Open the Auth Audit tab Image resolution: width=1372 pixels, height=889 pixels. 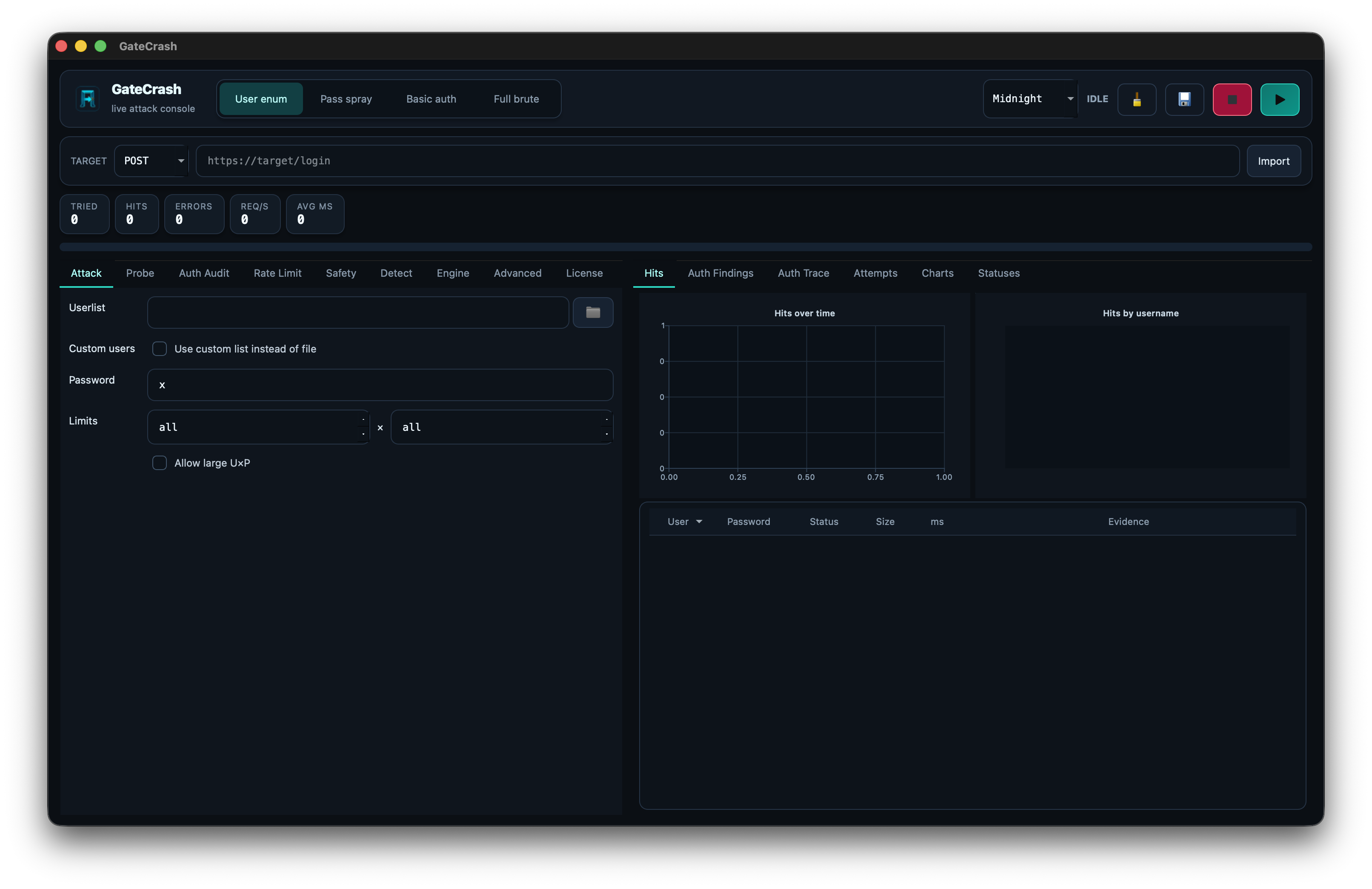pyautogui.click(x=203, y=273)
